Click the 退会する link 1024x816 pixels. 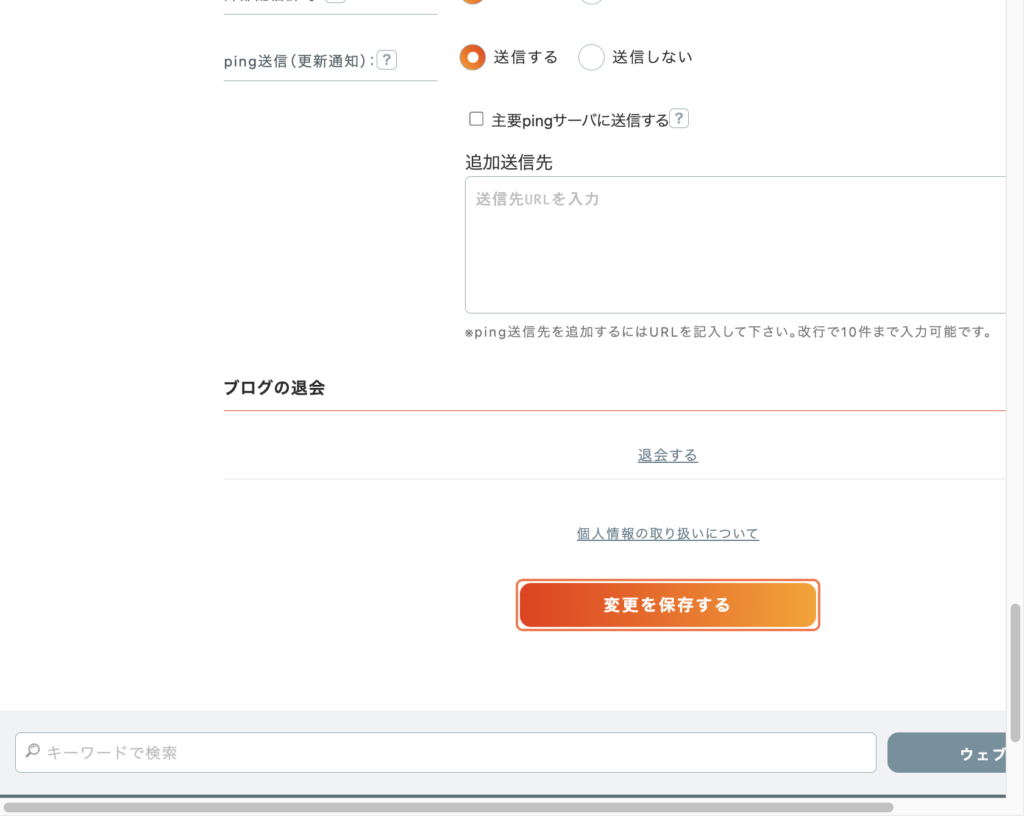(668, 455)
